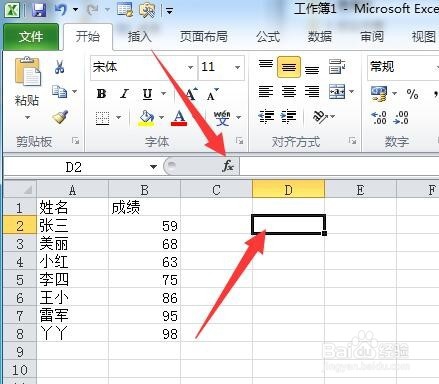
Task: Open the fill color dropdown arrow
Action: [161, 117]
